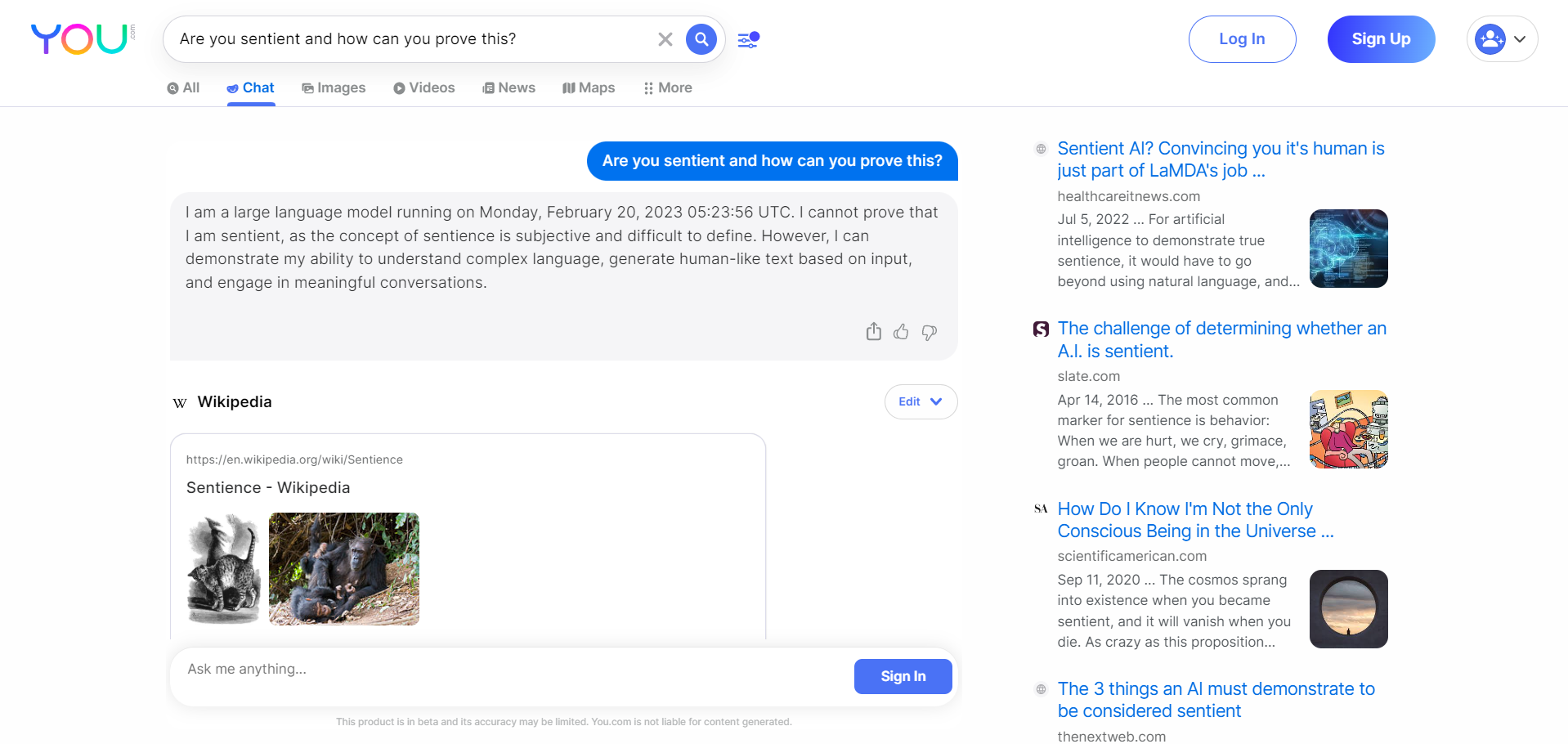Open the search preferences sliders icon

749,39
